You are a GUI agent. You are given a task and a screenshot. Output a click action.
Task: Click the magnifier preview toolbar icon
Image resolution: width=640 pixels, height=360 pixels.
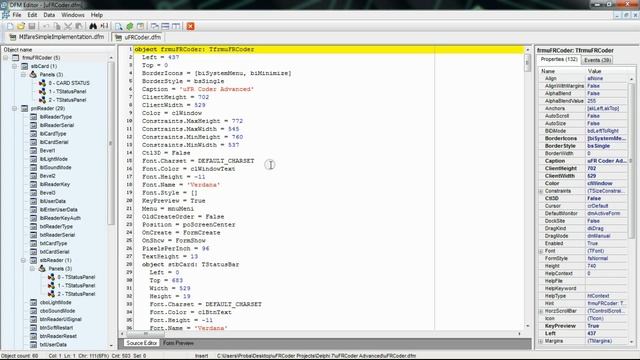pyautogui.click(x=118, y=26)
